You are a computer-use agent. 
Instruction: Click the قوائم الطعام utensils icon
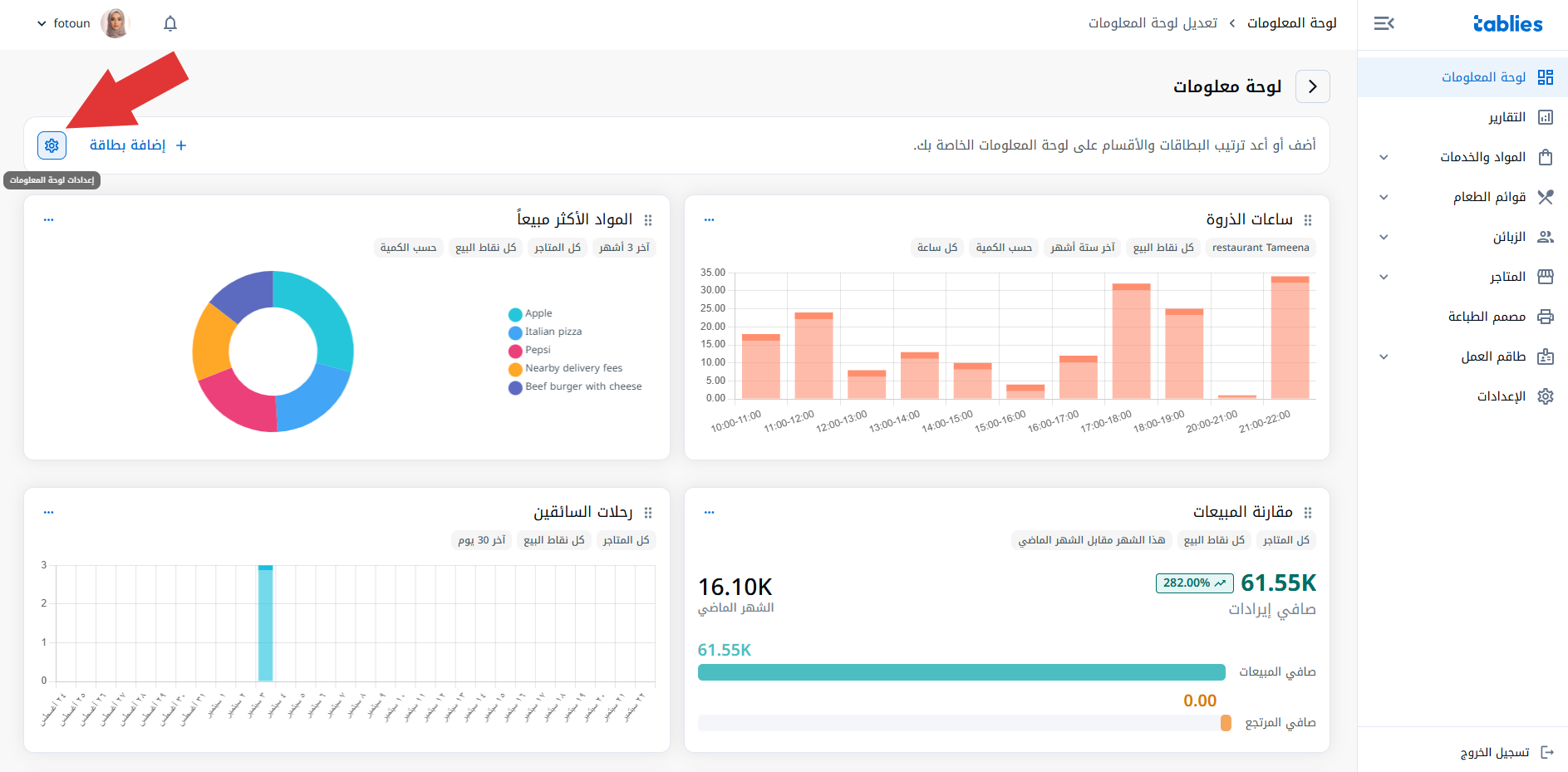point(1546,197)
